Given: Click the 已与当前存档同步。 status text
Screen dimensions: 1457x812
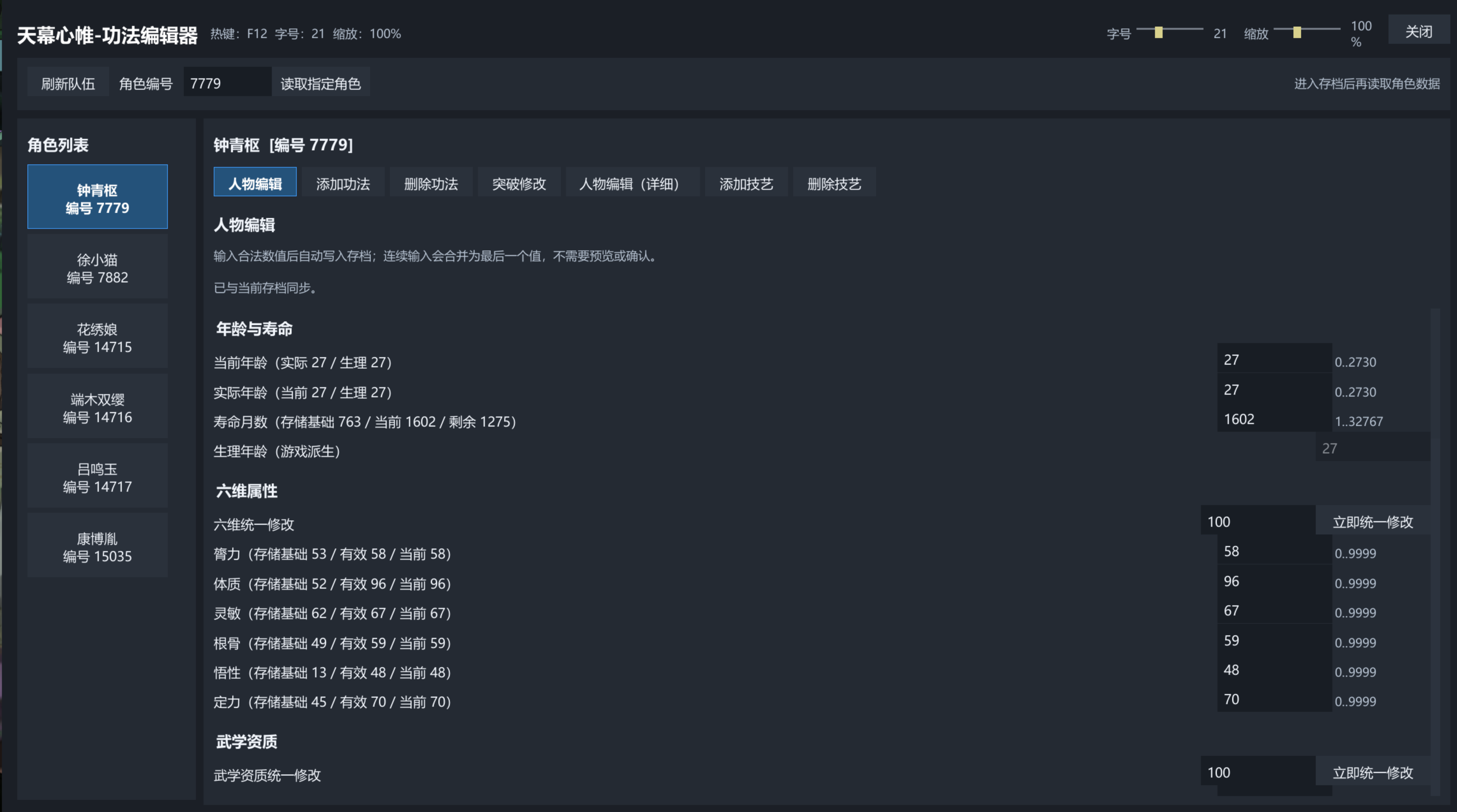Looking at the screenshot, I should (265, 288).
